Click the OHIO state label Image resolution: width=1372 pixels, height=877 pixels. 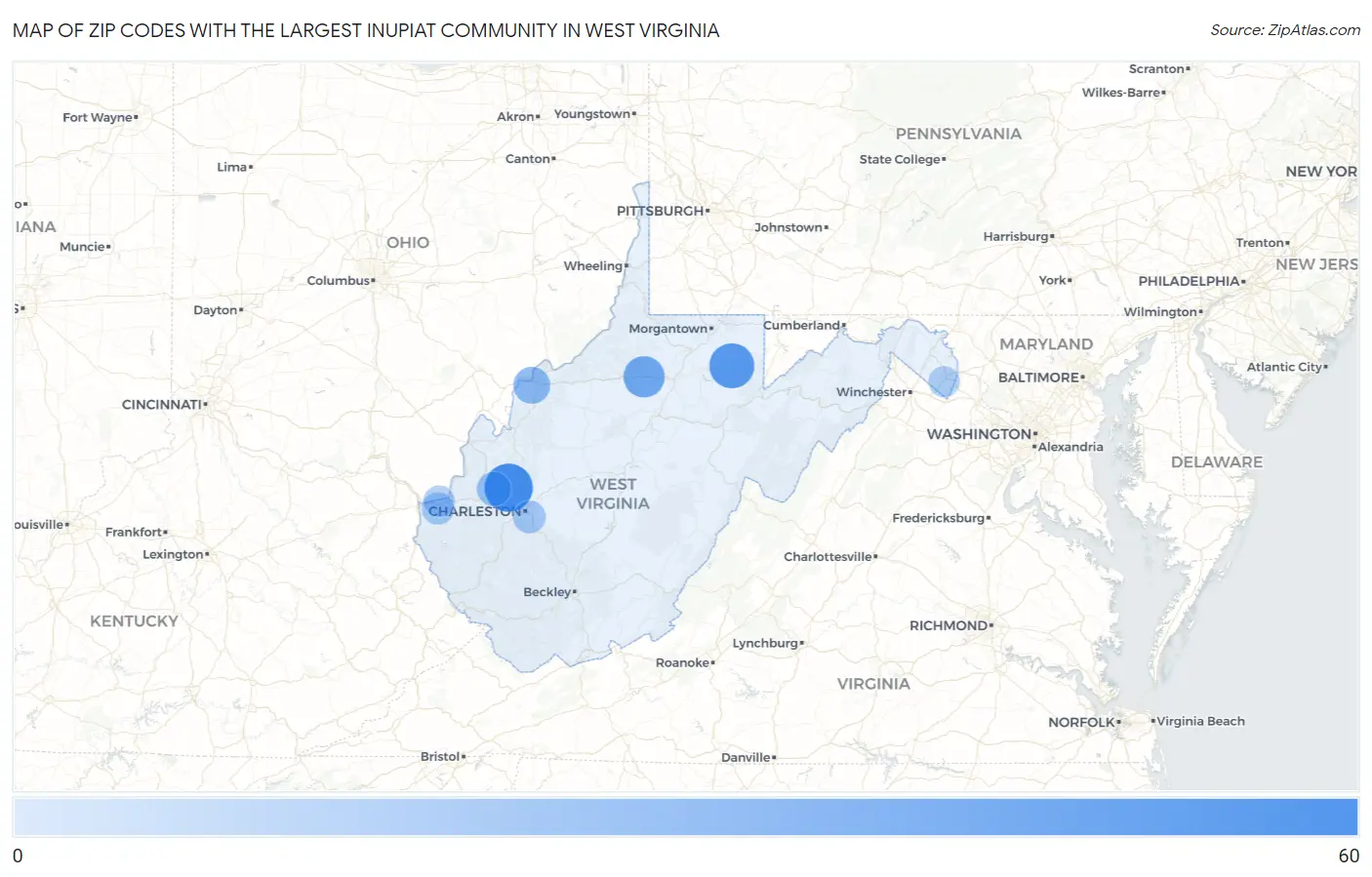point(408,243)
